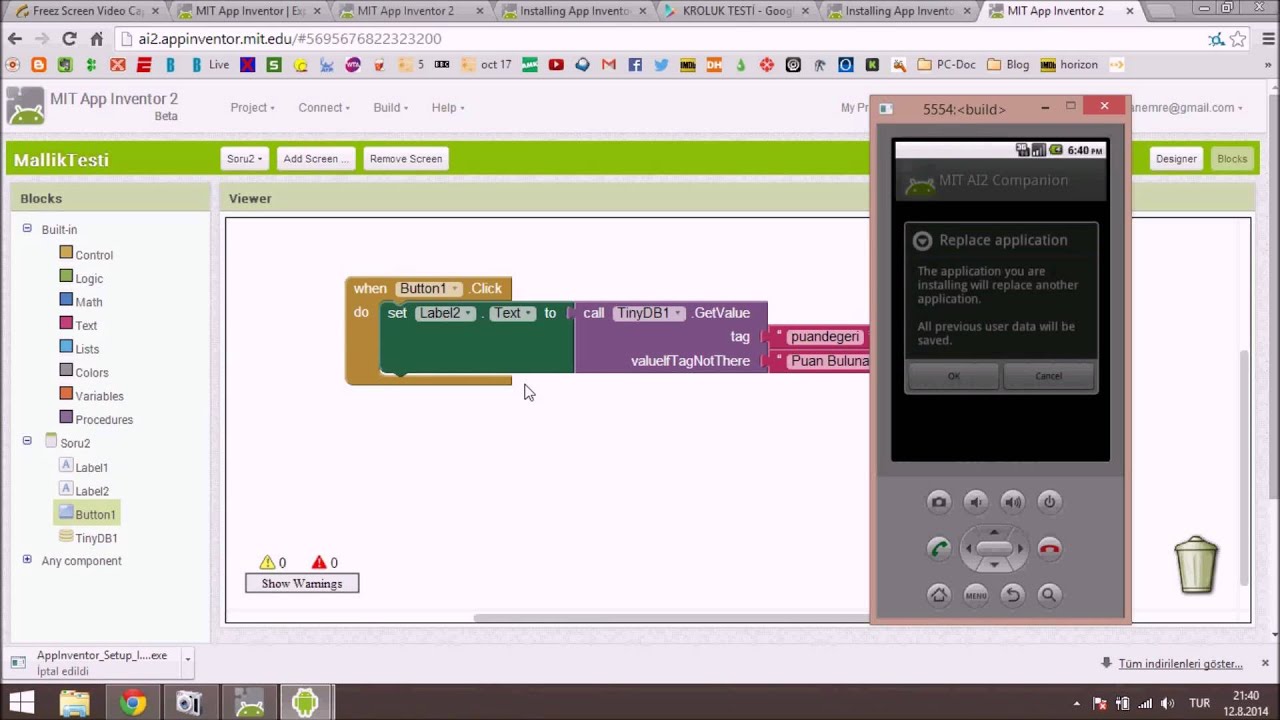1280x720 pixels.
Task: Open the Twitter bookmark icon
Action: tap(661, 65)
